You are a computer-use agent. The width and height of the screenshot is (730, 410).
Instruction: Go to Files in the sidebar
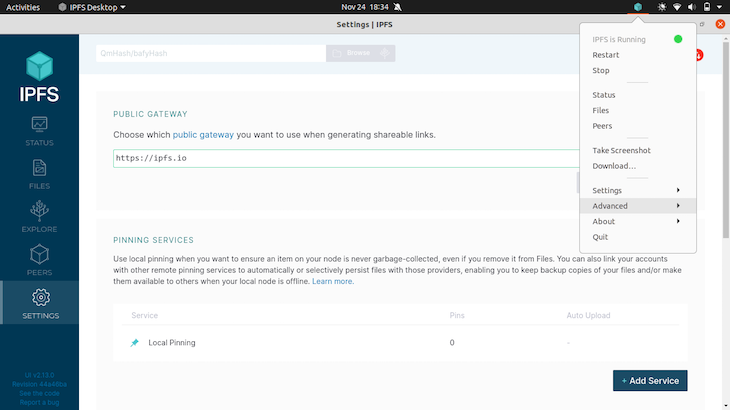(39, 174)
